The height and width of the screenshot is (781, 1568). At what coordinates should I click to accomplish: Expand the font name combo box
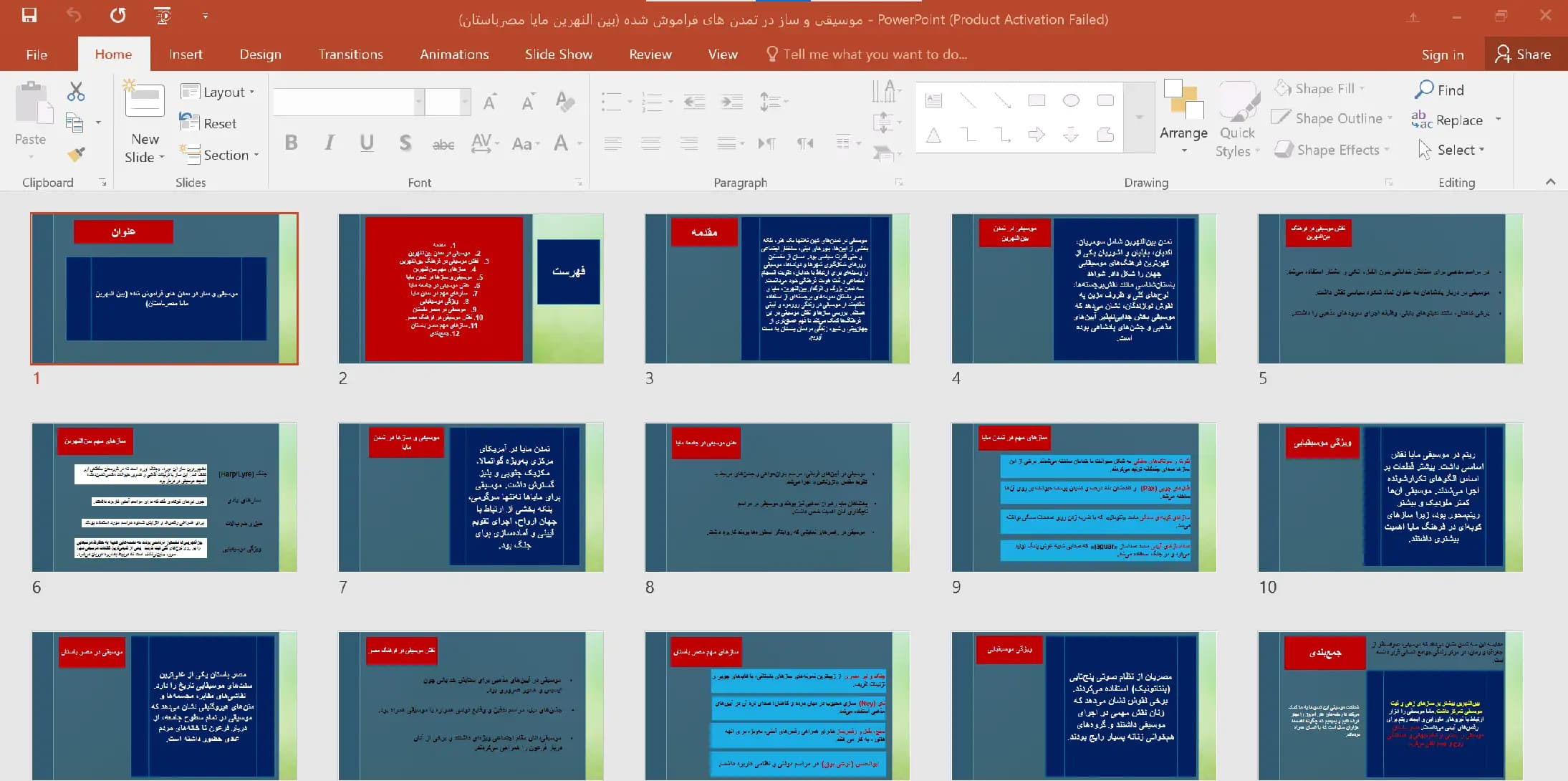click(418, 102)
